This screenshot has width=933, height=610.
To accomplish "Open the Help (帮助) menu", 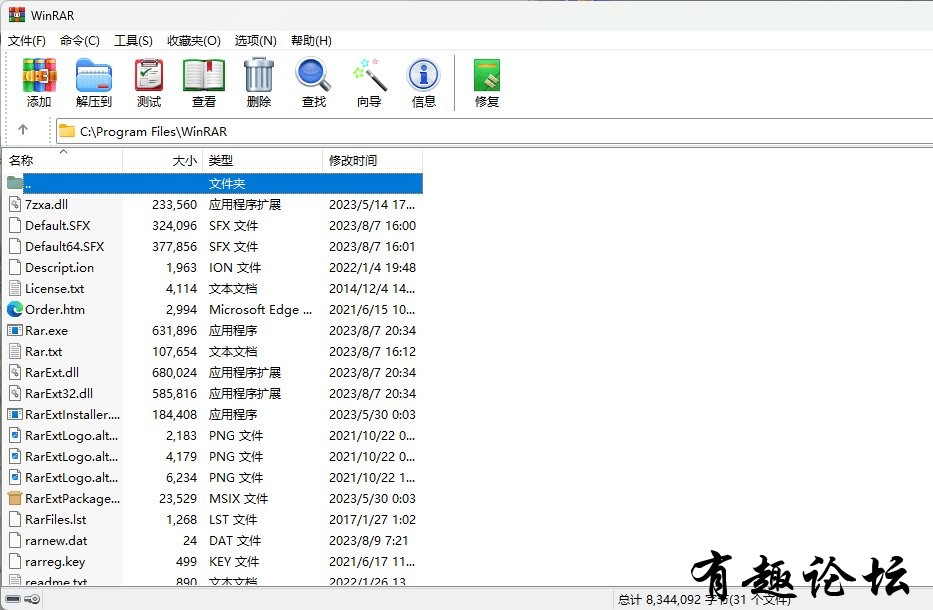I will 311,40.
